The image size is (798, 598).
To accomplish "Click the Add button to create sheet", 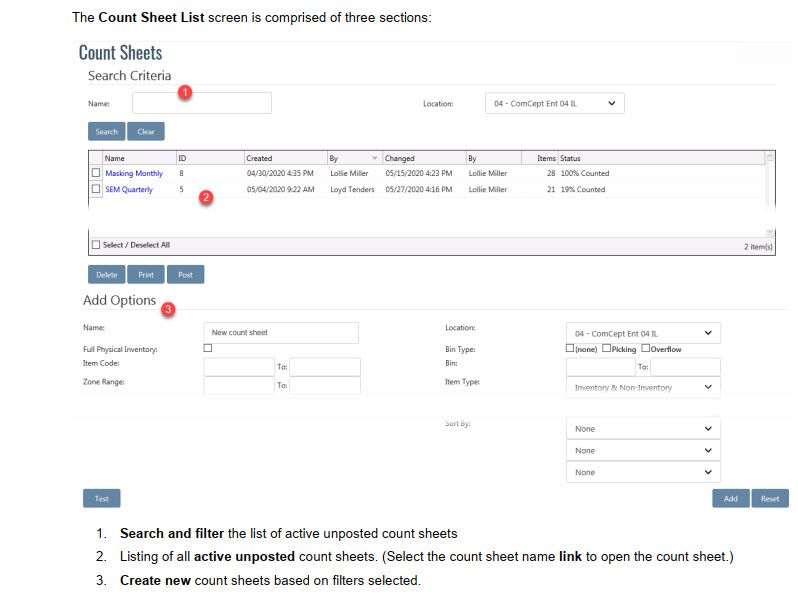I will tap(730, 498).
